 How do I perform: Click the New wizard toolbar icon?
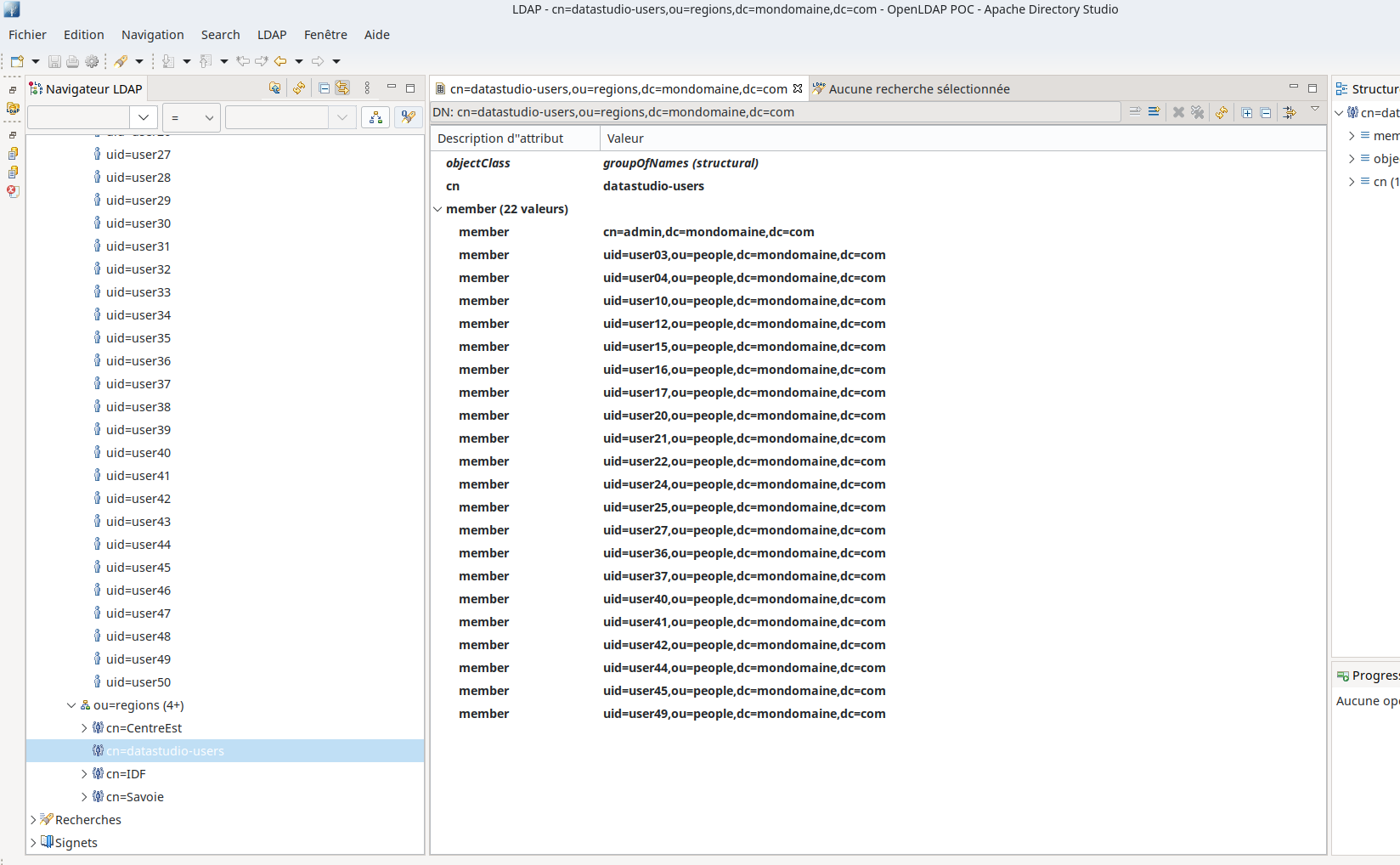tap(17, 61)
